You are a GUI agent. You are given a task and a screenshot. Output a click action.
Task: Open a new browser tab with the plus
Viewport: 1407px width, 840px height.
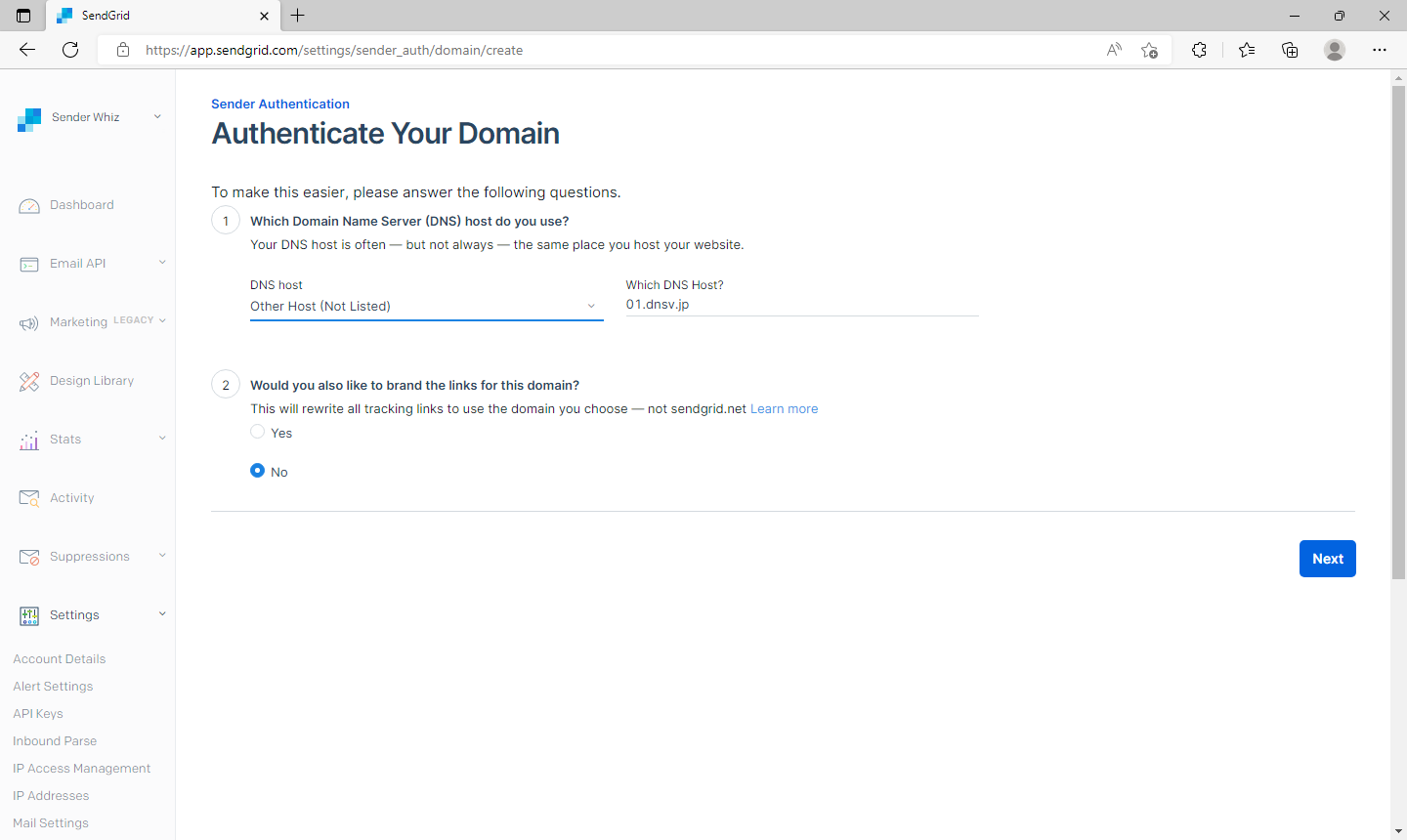tap(298, 16)
